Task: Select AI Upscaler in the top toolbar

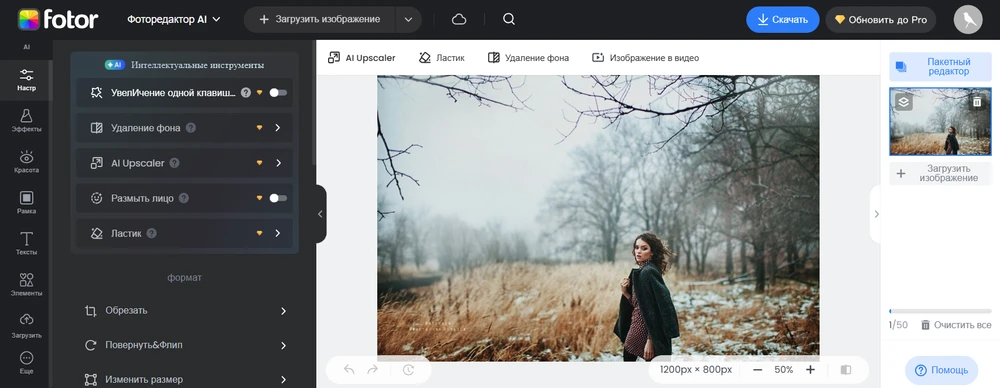Action: click(362, 57)
